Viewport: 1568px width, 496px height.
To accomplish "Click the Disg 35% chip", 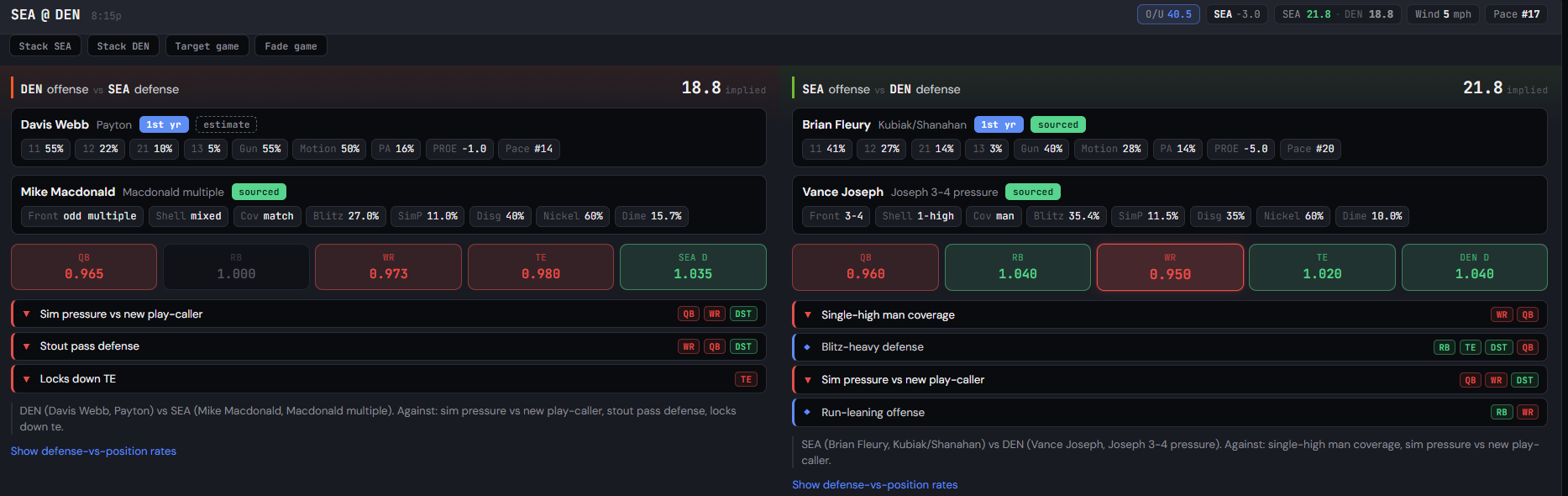I will click(x=1221, y=216).
